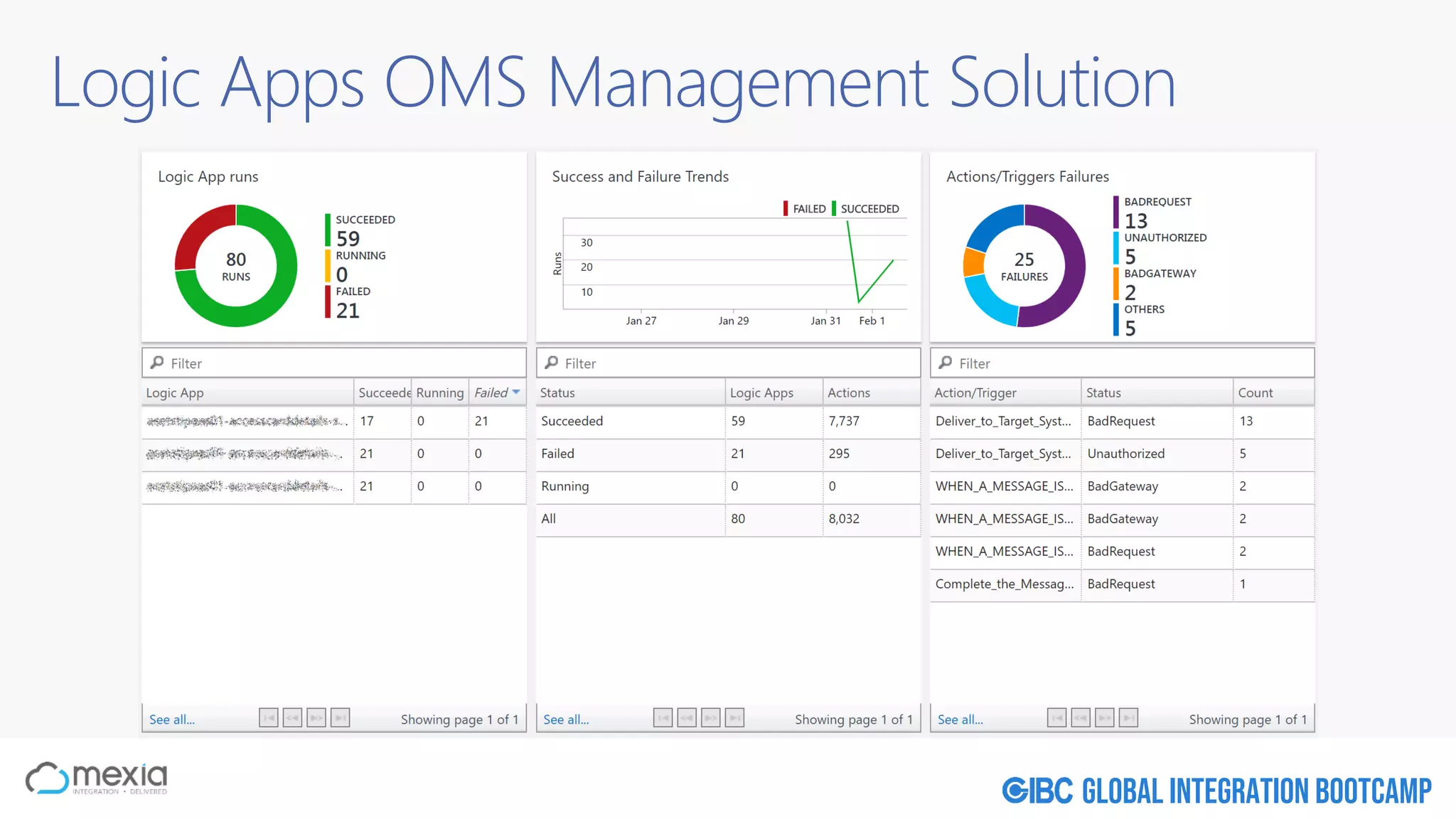Click the red FAILED legend swatch in trends chart
The height and width of the screenshot is (819, 1456).
coord(786,208)
